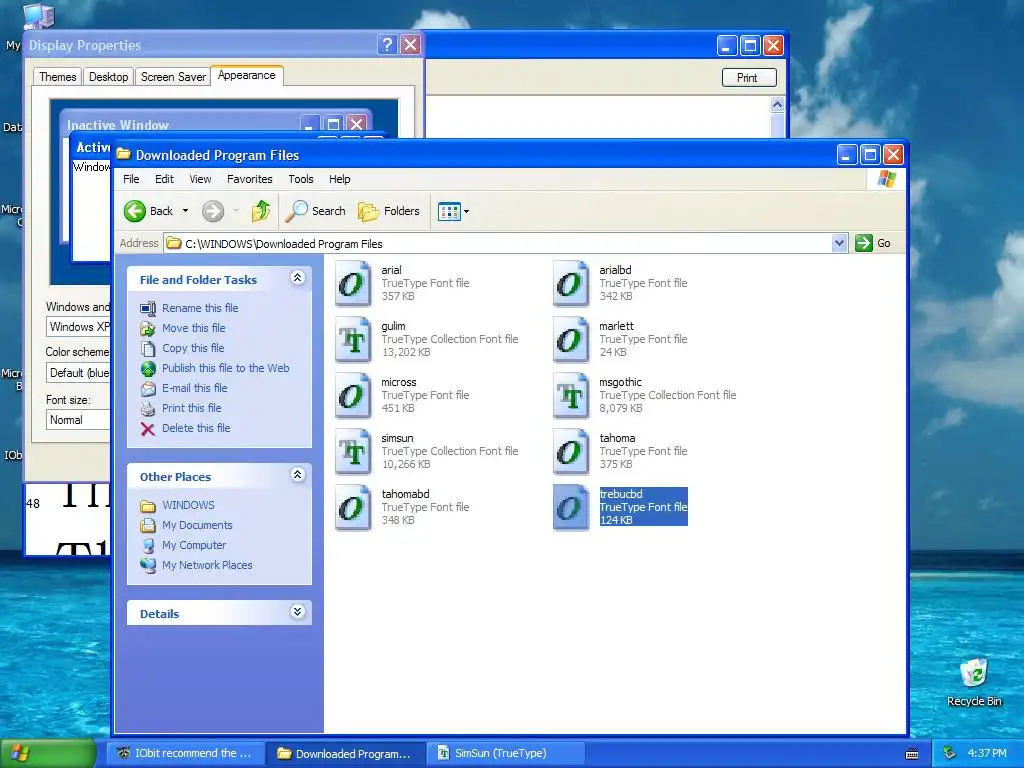Image resolution: width=1024 pixels, height=768 pixels.
Task: Click Downloaded Program taskbar button
Action: click(x=346, y=753)
